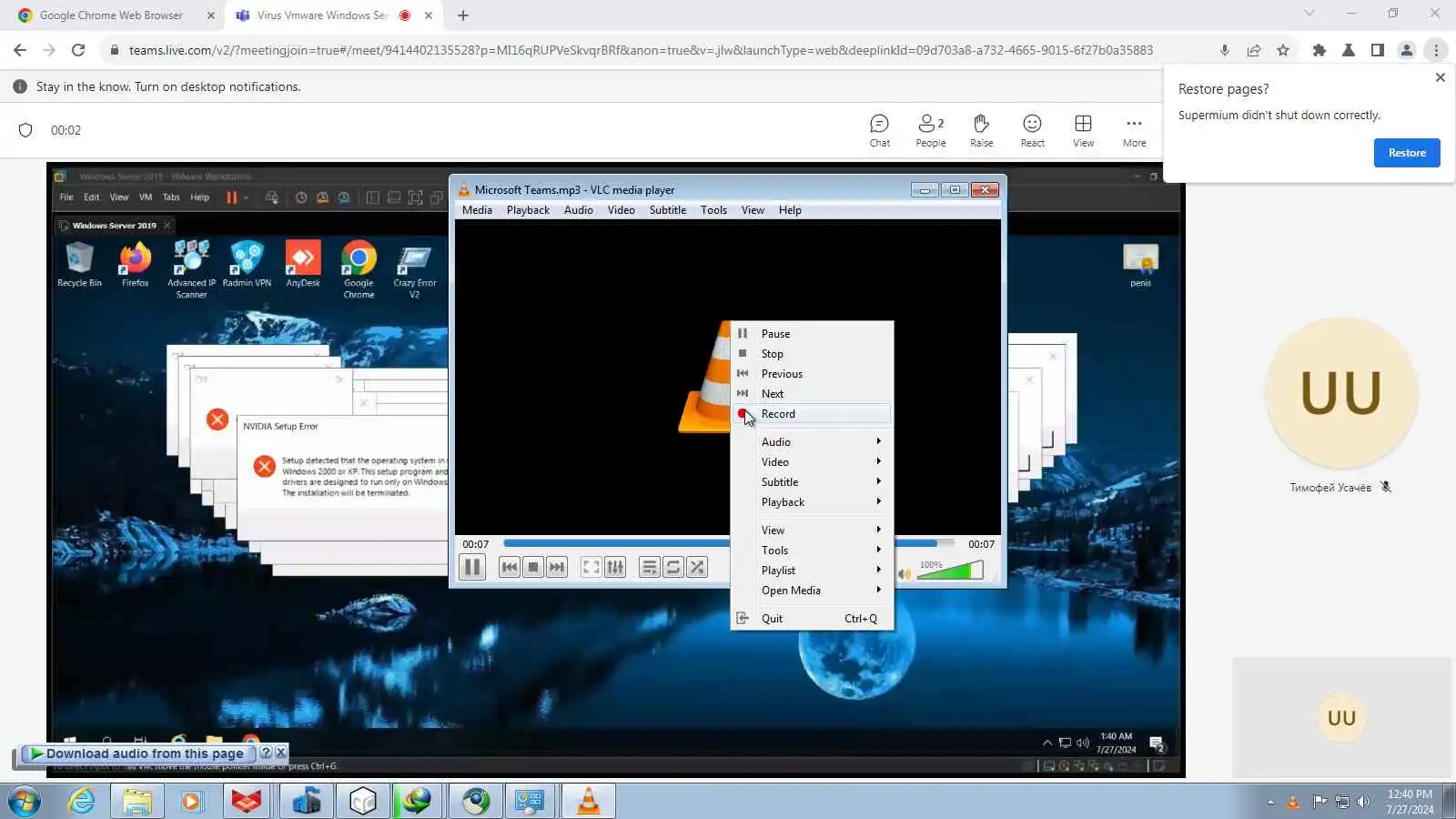Image resolution: width=1456 pixels, height=819 pixels.
Task: Open Chrome extensions puzzle icon
Action: point(1319,50)
